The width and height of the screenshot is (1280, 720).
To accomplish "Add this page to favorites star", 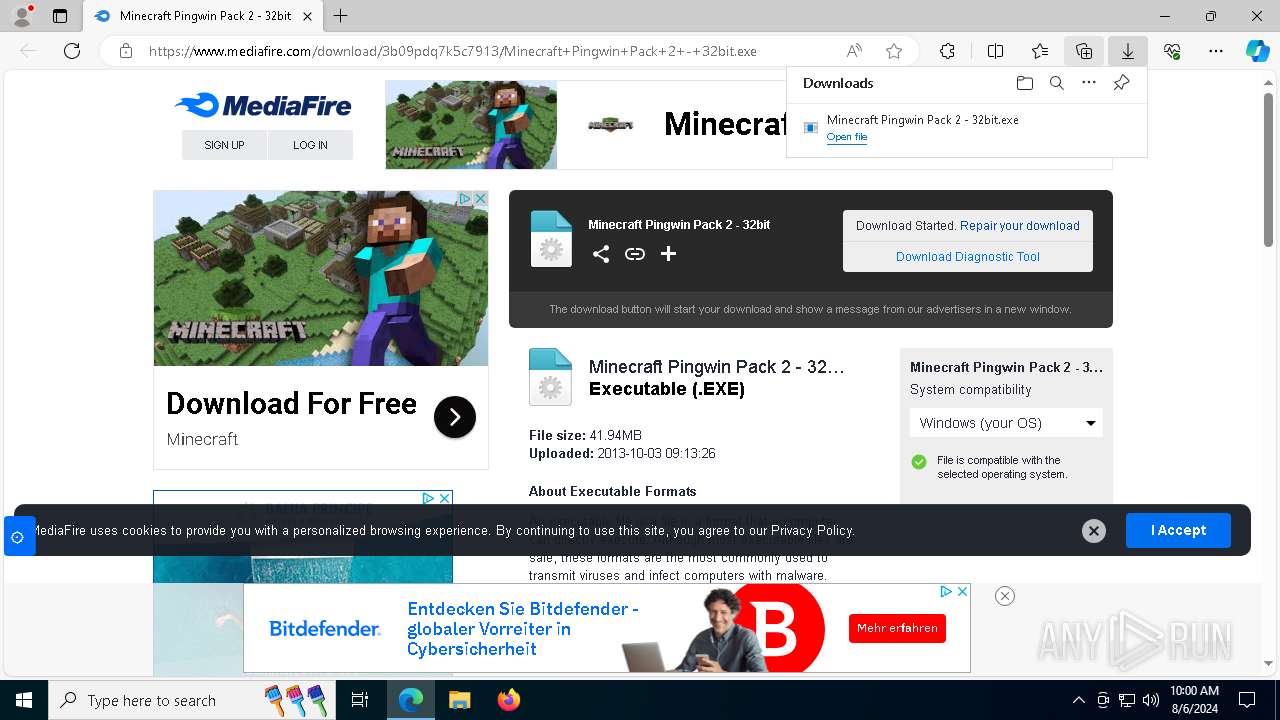I will (x=894, y=51).
